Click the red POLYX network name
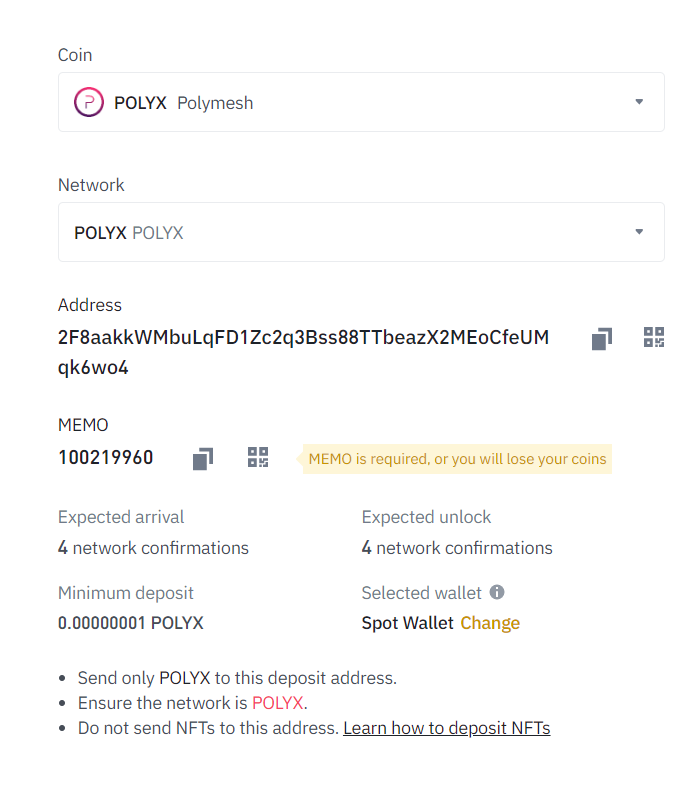This screenshot has height=787, width=683. click(x=278, y=703)
